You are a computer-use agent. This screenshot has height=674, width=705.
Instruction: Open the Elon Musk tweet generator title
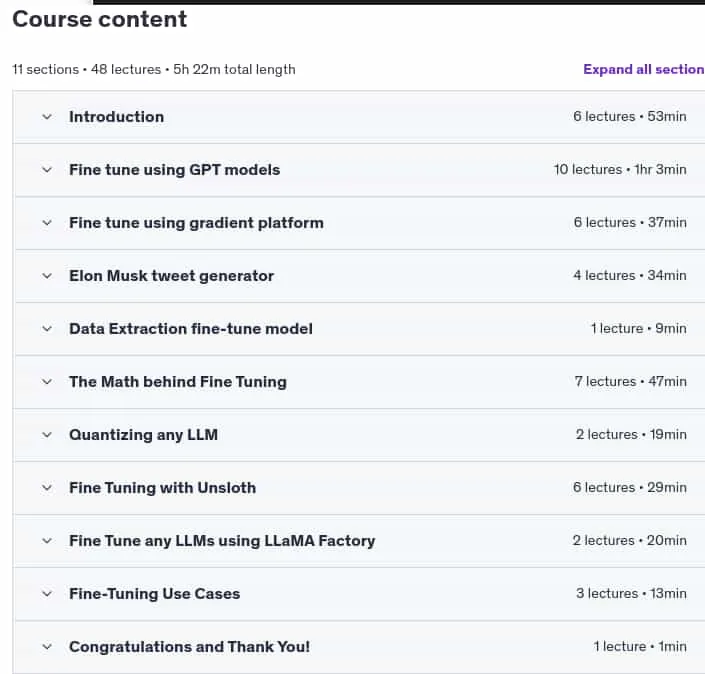pyautogui.click(x=171, y=276)
